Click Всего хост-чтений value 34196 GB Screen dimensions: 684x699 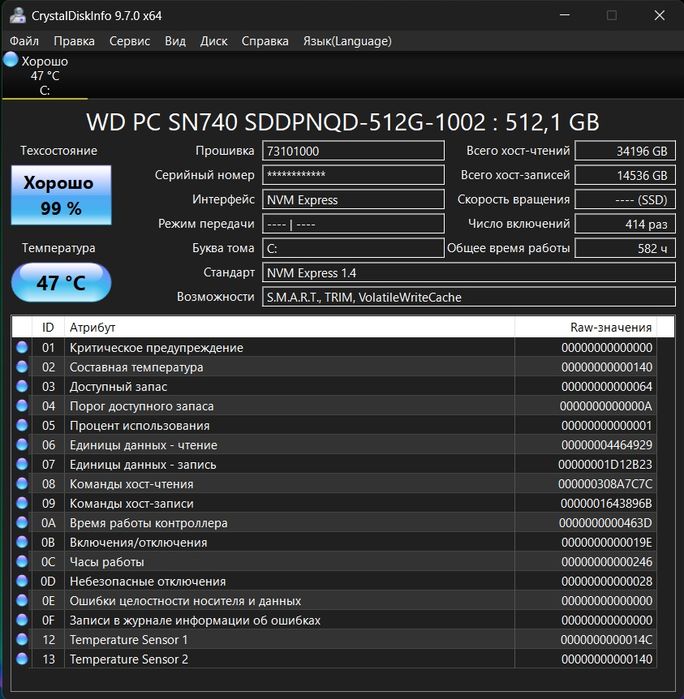click(625, 151)
